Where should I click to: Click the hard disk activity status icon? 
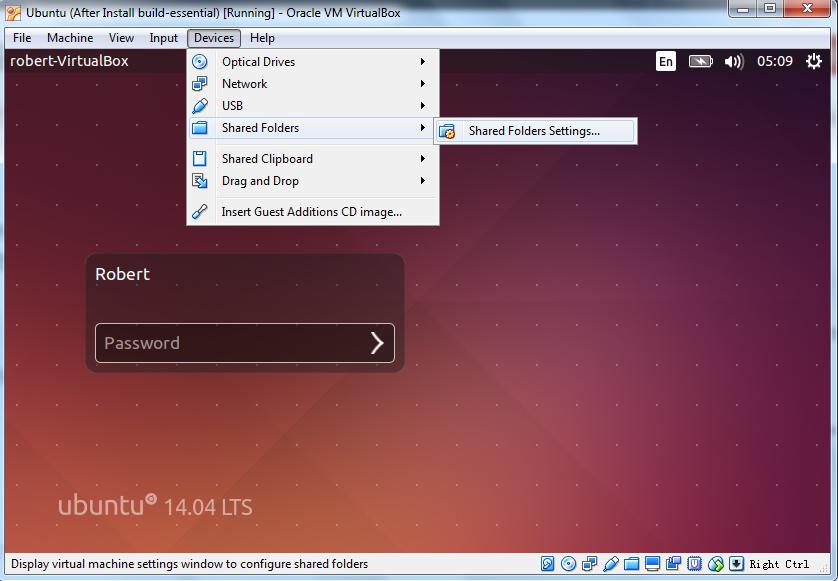547,564
